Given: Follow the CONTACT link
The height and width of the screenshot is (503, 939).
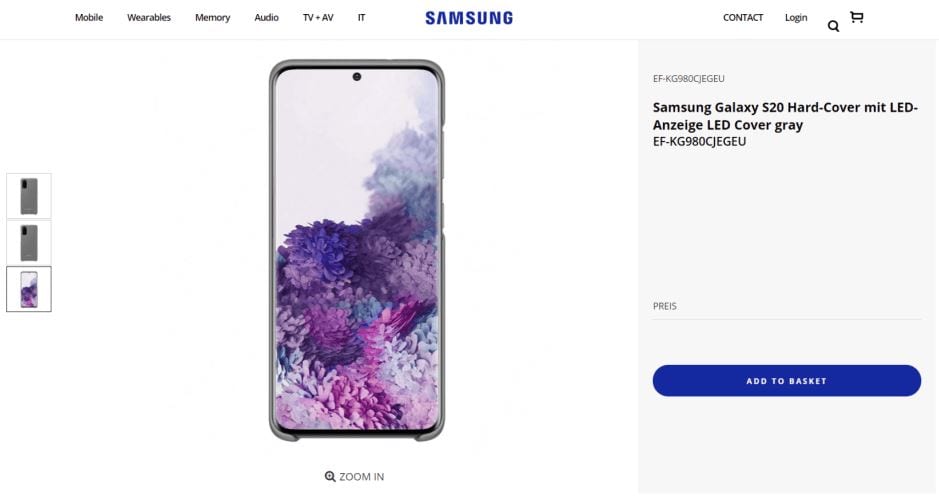Looking at the screenshot, I should (743, 17).
